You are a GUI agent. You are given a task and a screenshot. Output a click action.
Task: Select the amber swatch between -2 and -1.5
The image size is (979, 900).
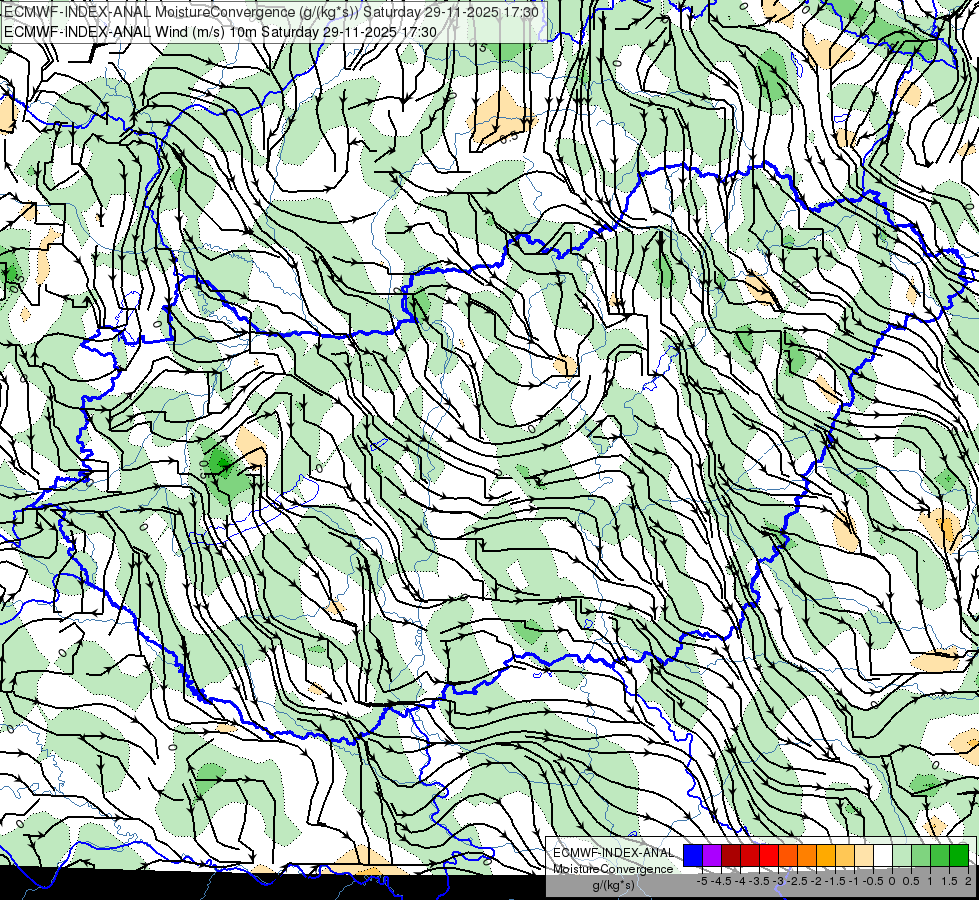tap(826, 855)
